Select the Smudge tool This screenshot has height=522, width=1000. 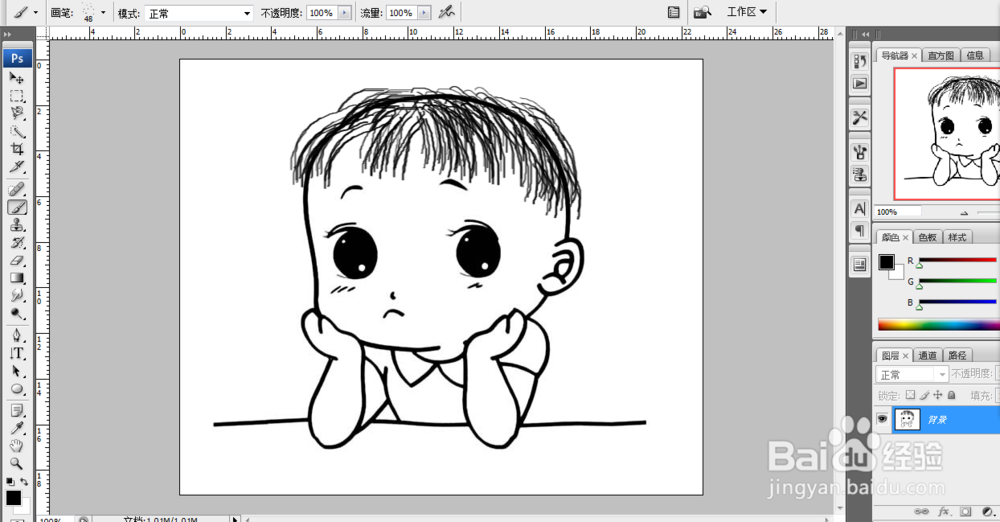(x=17, y=295)
